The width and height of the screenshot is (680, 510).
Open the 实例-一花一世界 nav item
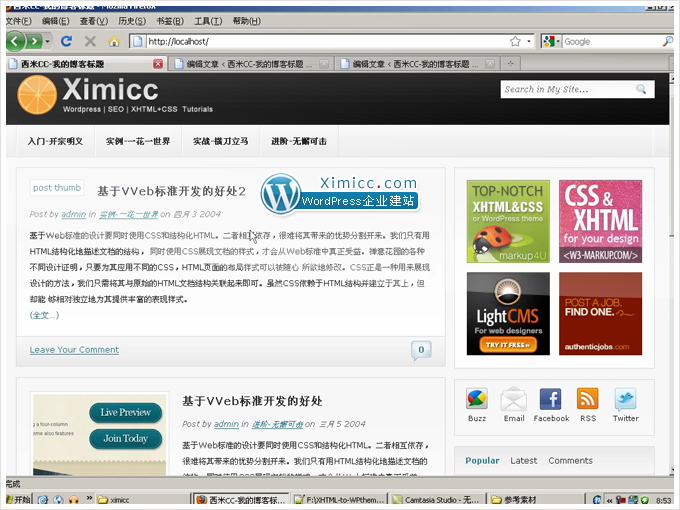click(x=138, y=141)
